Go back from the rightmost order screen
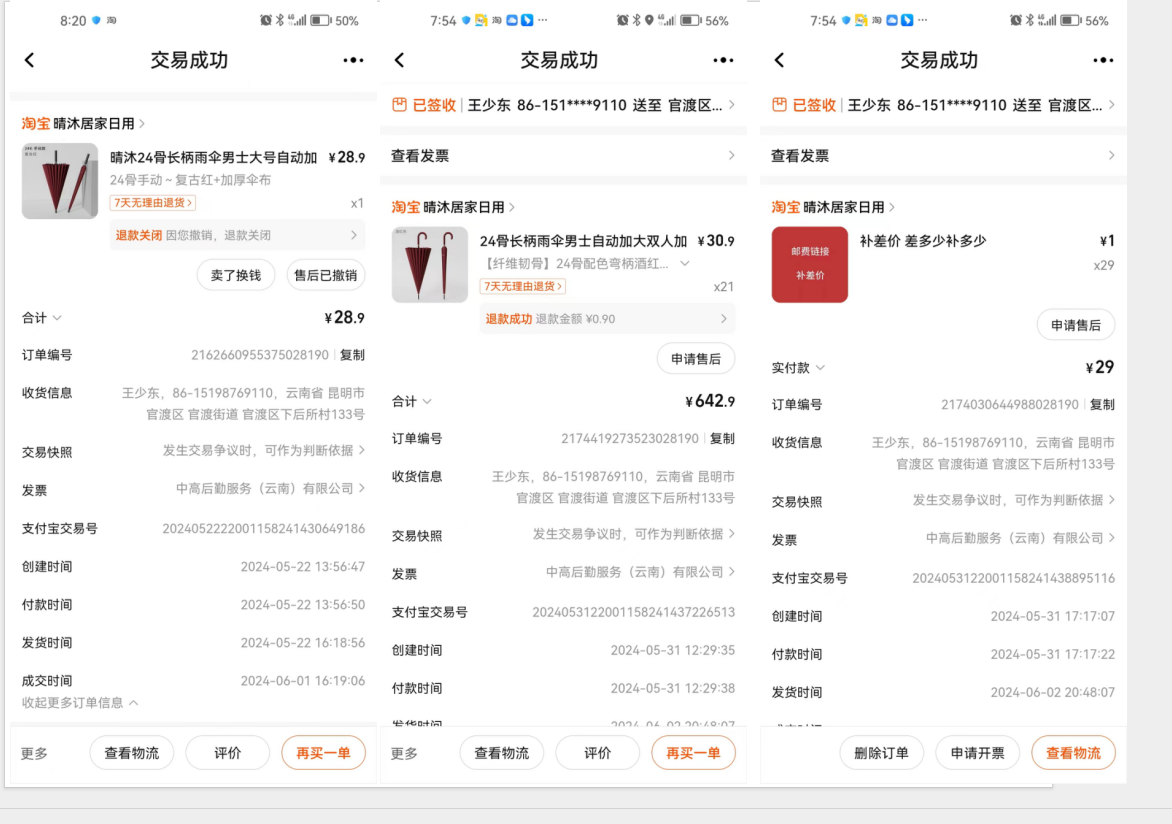This screenshot has width=1172, height=824. tap(779, 60)
